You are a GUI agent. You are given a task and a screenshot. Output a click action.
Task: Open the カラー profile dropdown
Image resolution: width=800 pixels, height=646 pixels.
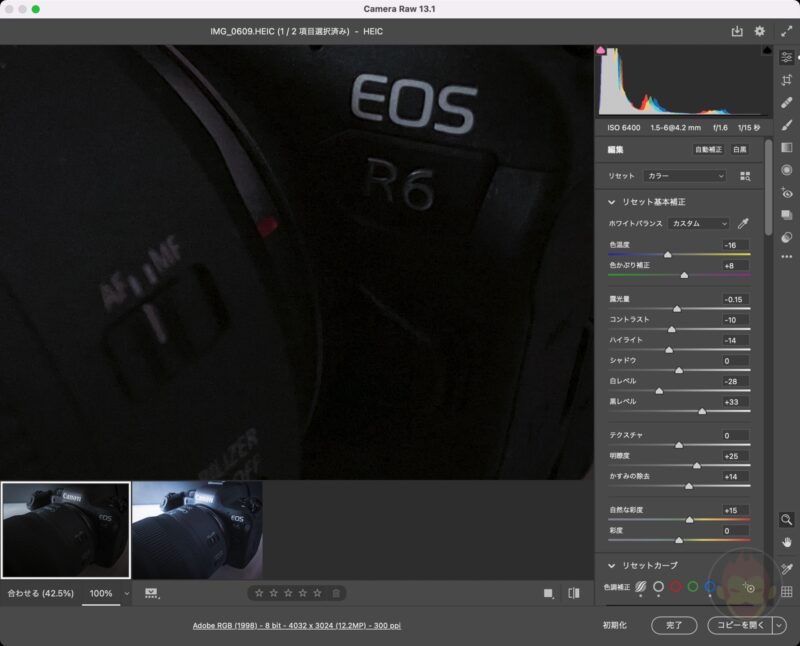(x=685, y=176)
